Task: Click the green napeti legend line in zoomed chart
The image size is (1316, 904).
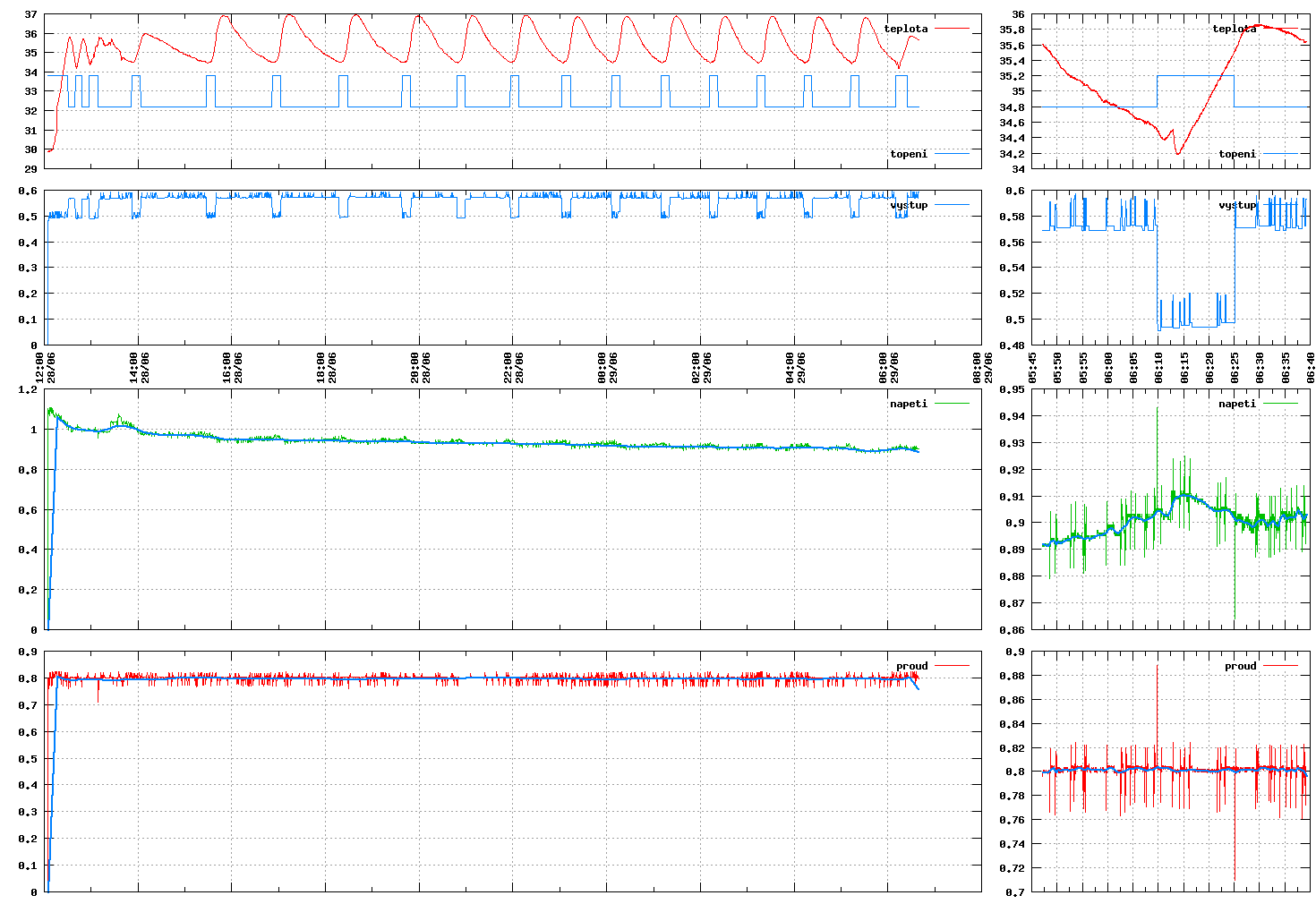Action: [x=1280, y=404]
